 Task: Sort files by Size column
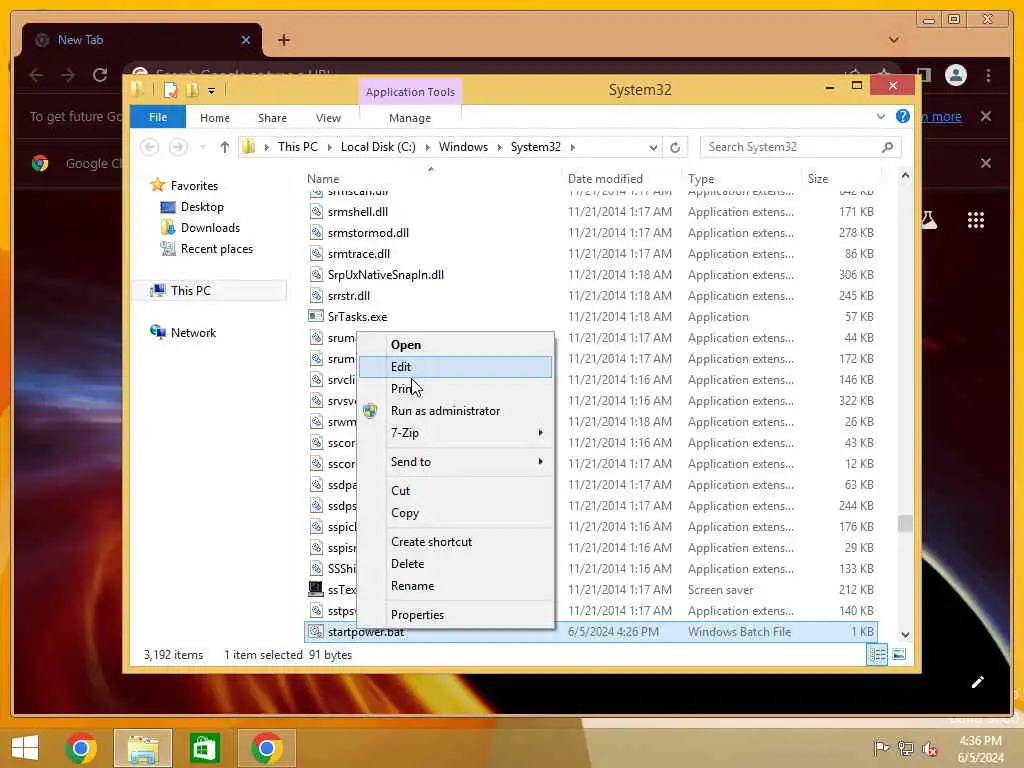pos(818,178)
